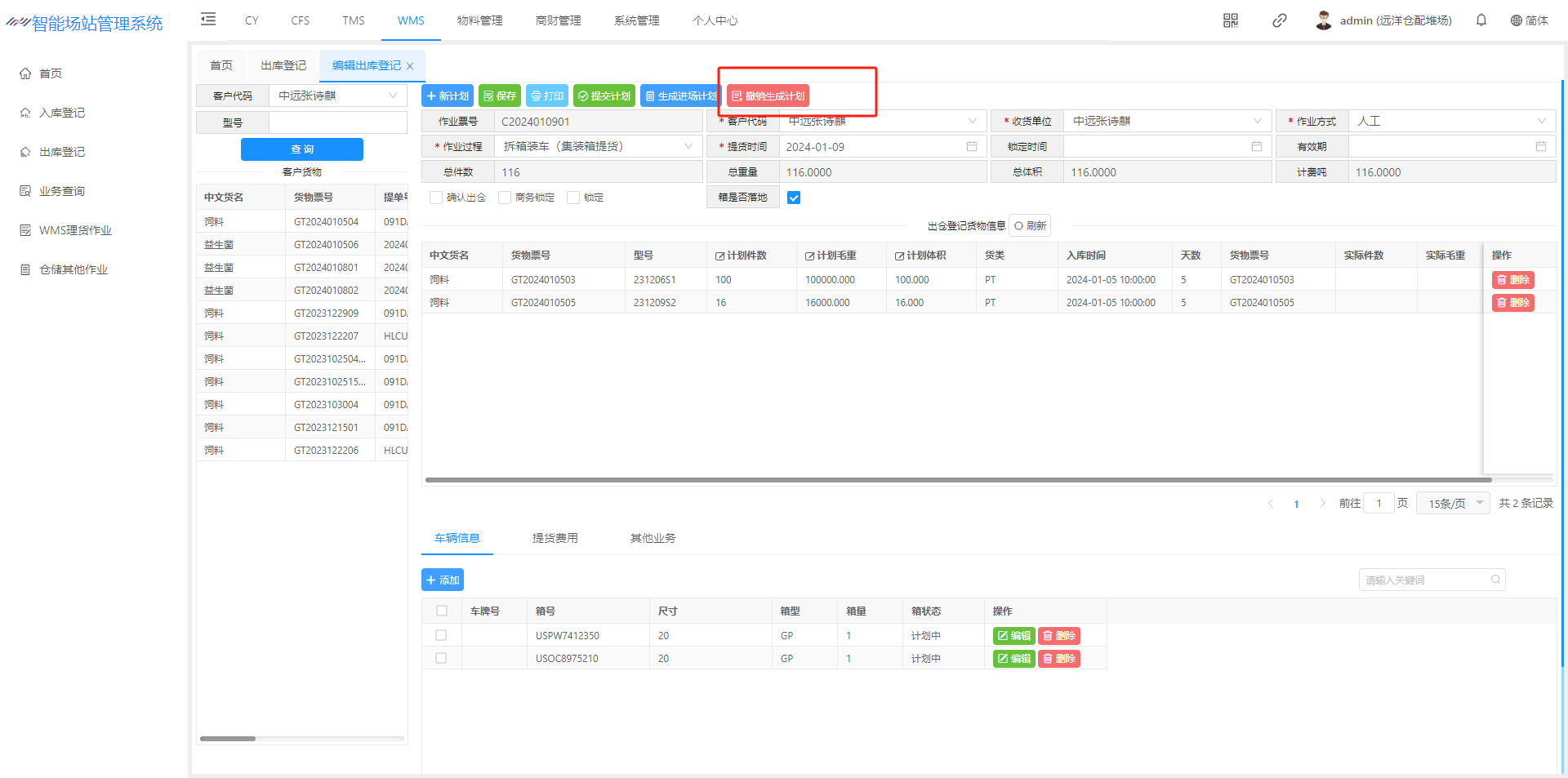Open notifications bell icon
This screenshot has width=1568, height=778.
1481,20
